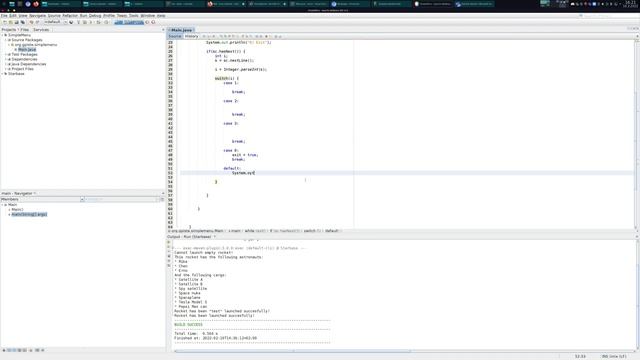
Task: Open the <default> configuration dropdown
Action: (x=55, y=22)
